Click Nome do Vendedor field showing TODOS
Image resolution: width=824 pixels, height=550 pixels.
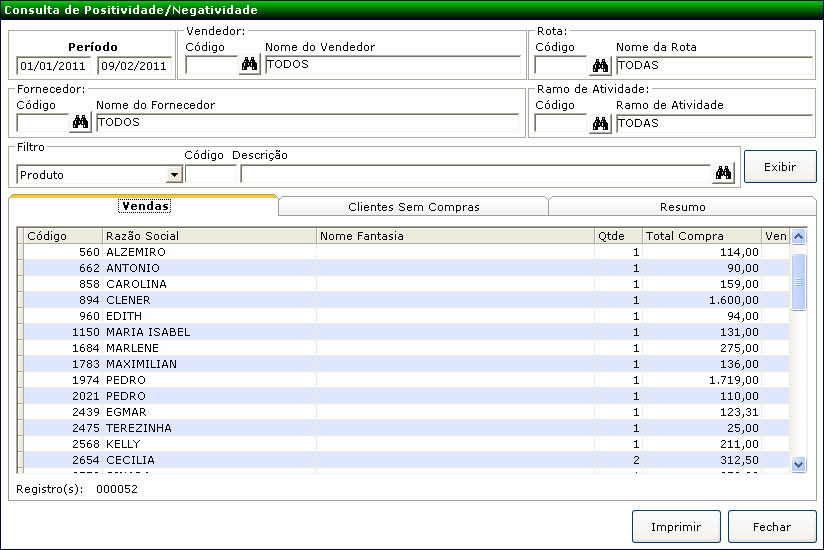(392, 65)
